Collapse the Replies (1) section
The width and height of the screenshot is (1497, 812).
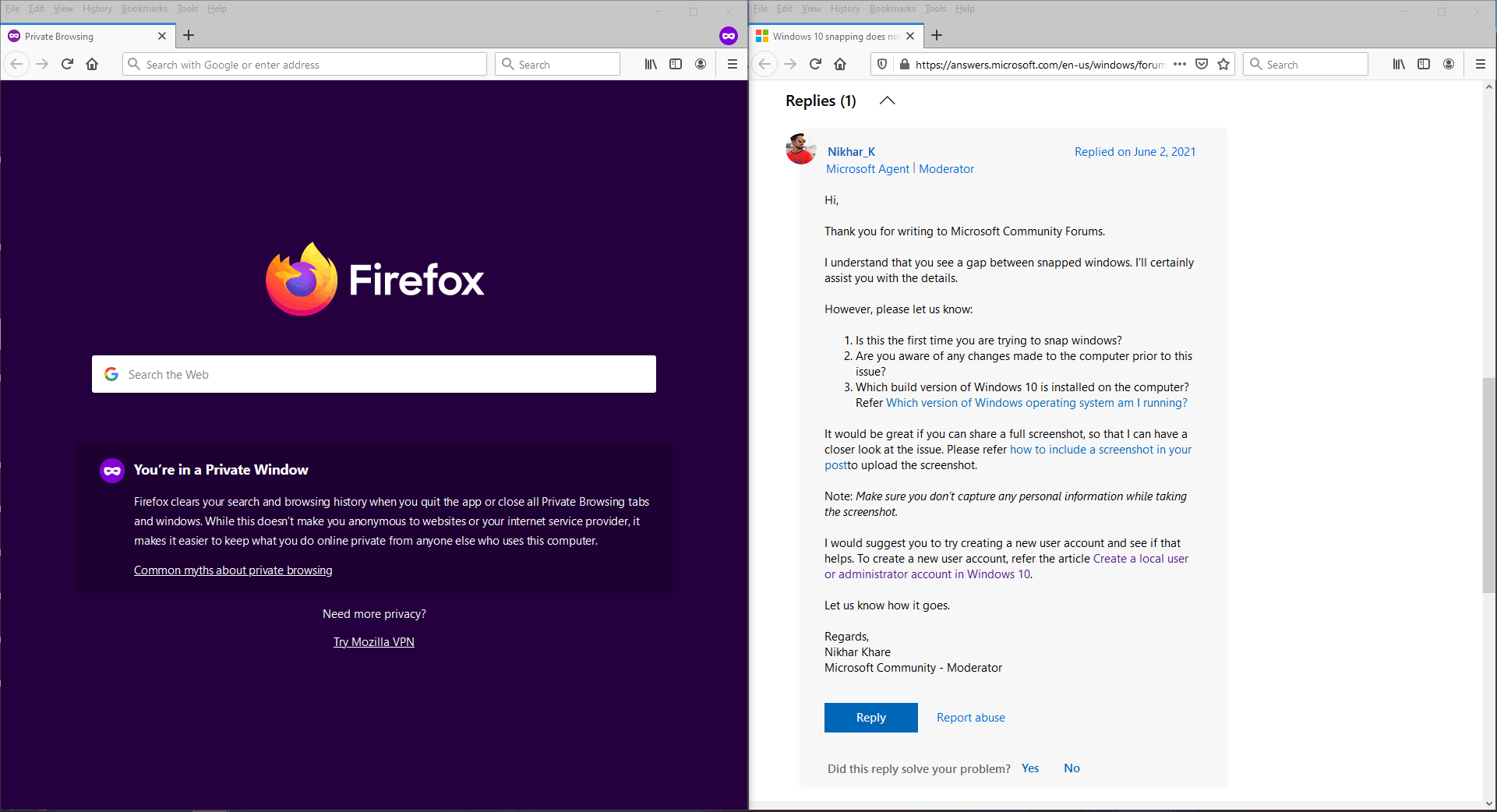pyautogui.click(x=887, y=101)
